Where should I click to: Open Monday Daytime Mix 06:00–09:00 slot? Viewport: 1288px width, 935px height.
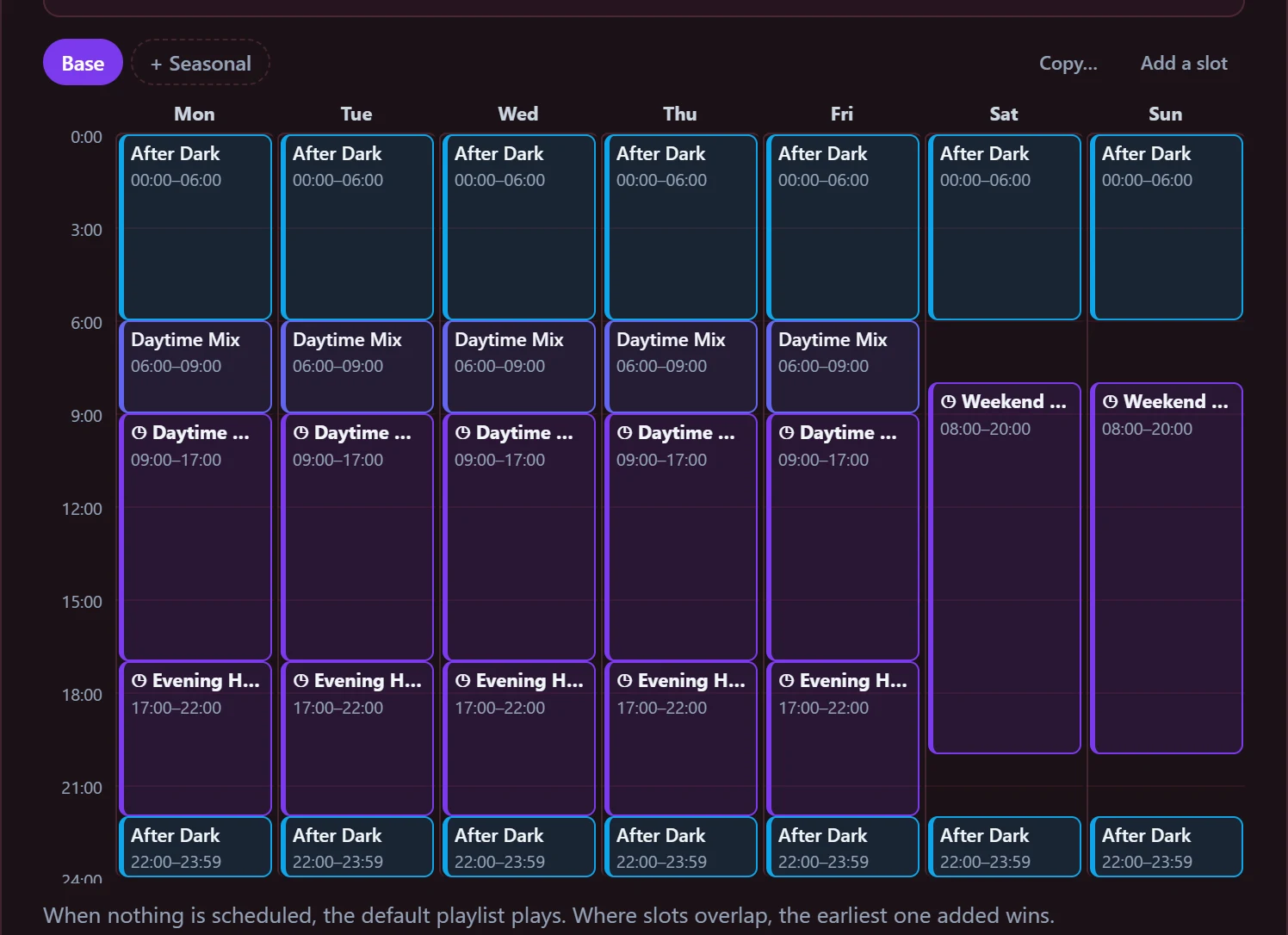195,367
